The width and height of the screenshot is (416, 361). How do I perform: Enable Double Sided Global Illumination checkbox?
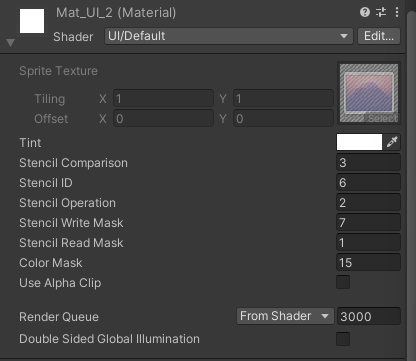343,339
